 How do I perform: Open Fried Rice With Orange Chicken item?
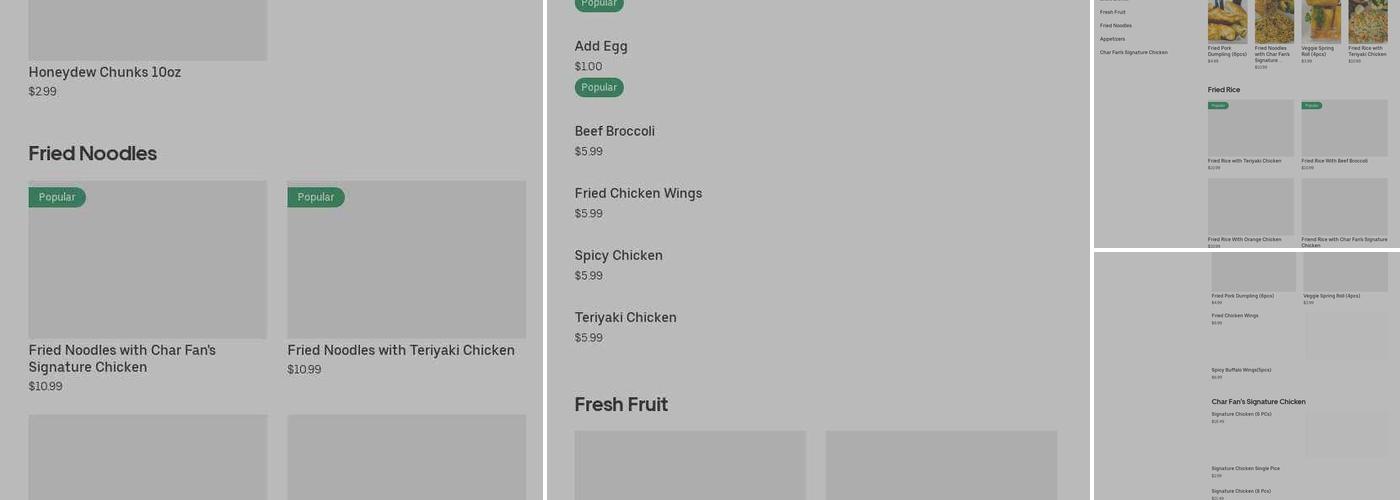point(1250,206)
